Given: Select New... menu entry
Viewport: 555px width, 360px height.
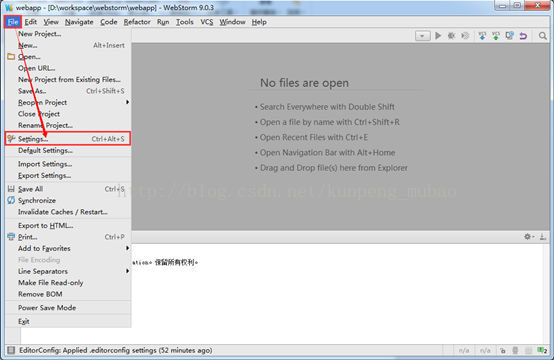Looking at the screenshot, I should click(x=68, y=45).
